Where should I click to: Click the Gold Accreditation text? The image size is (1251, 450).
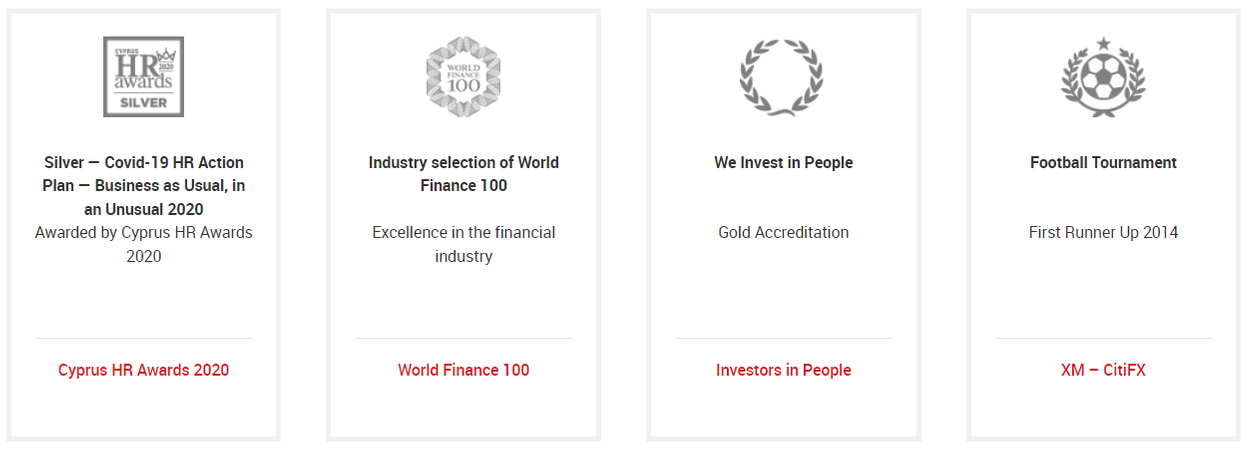click(x=783, y=232)
